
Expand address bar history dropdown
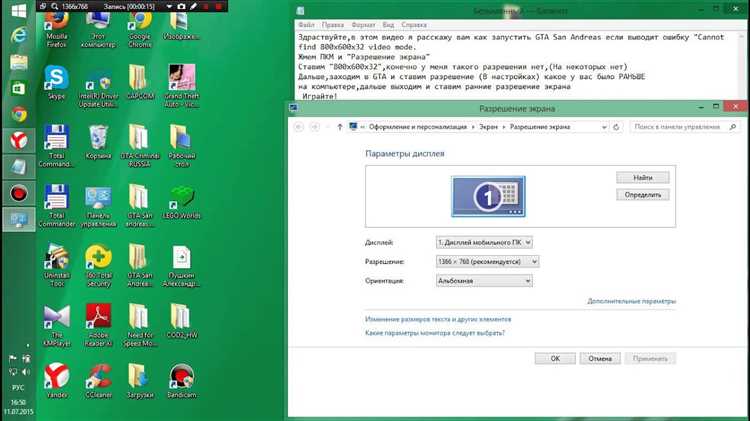[604, 127]
